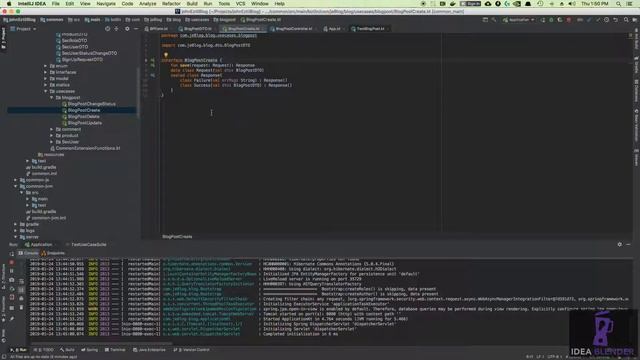Click the collapse all icon in Project panel

[117, 29]
